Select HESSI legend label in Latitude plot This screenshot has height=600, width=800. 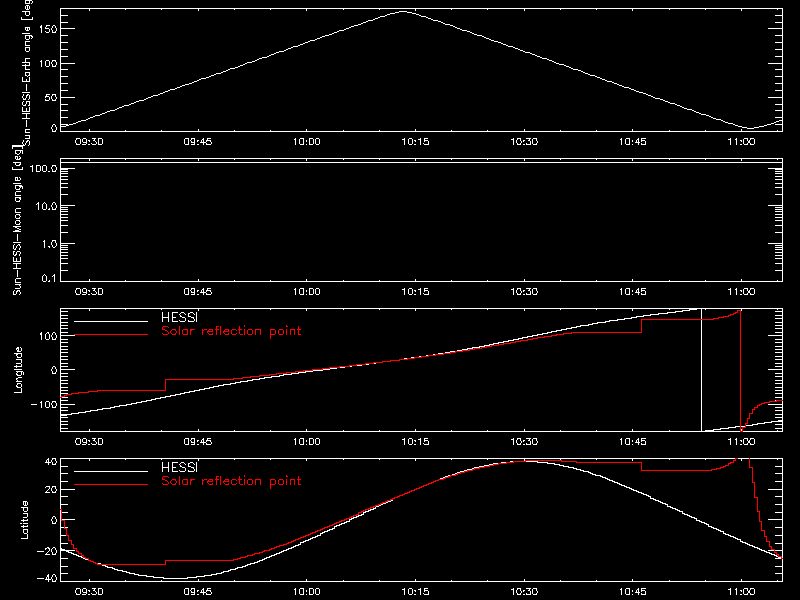pos(179,467)
